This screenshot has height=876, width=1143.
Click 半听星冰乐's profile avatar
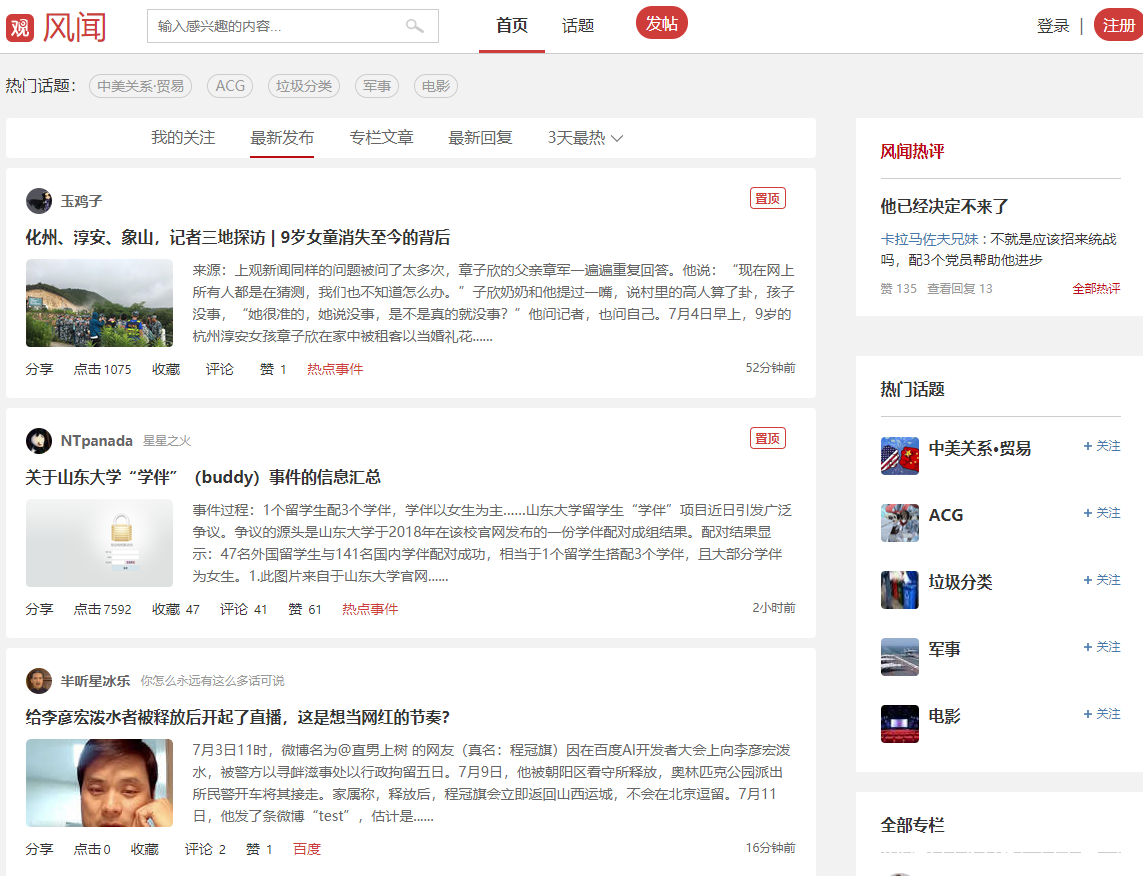click(x=39, y=681)
